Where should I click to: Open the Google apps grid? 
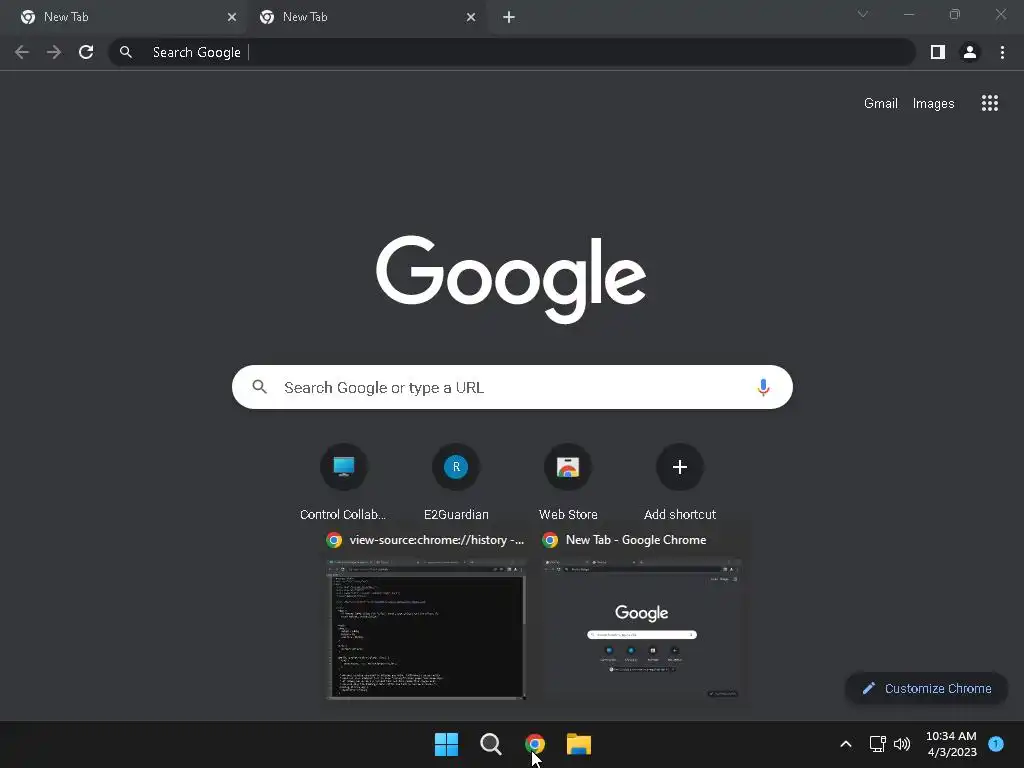[x=990, y=103]
